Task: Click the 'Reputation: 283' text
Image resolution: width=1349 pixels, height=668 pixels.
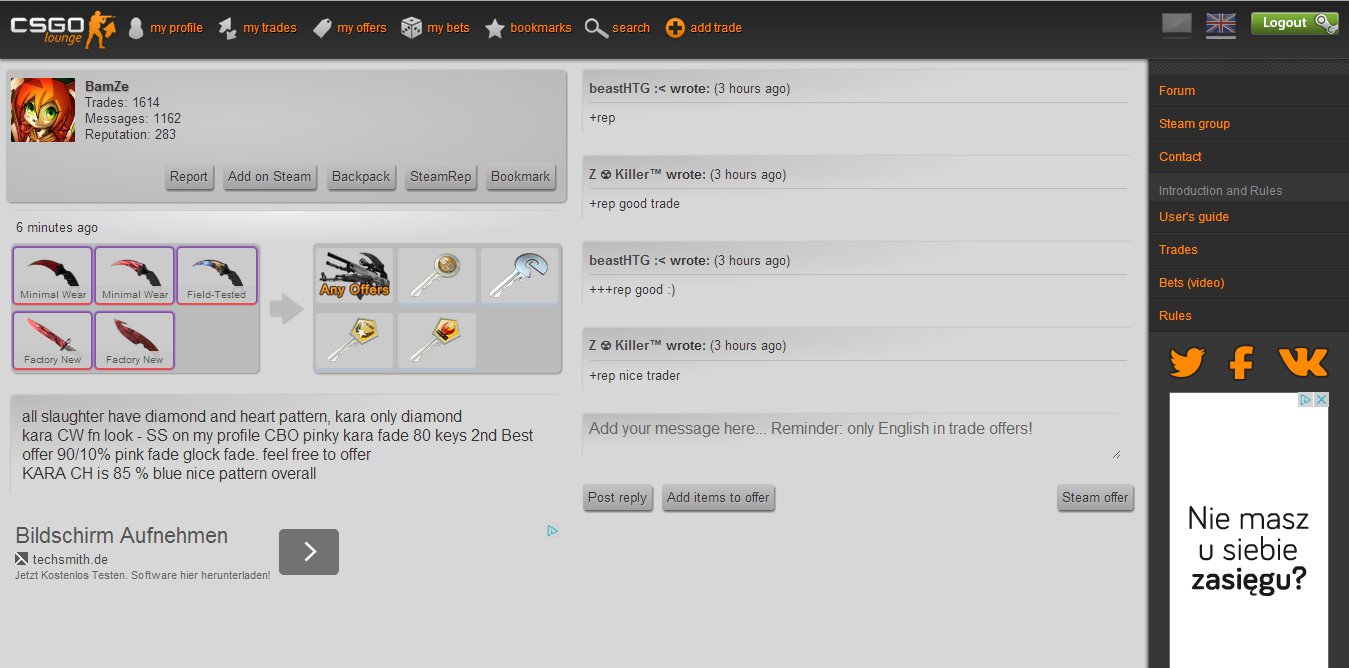Action: [x=130, y=135]
